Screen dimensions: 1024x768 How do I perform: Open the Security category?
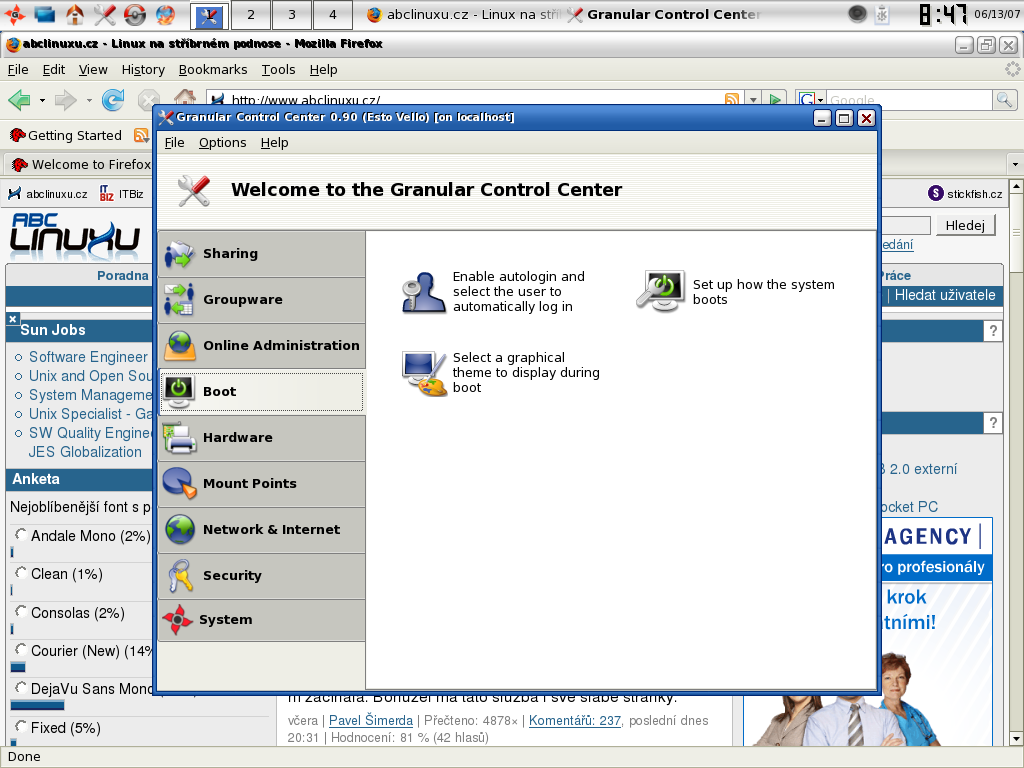coord(261,576)
